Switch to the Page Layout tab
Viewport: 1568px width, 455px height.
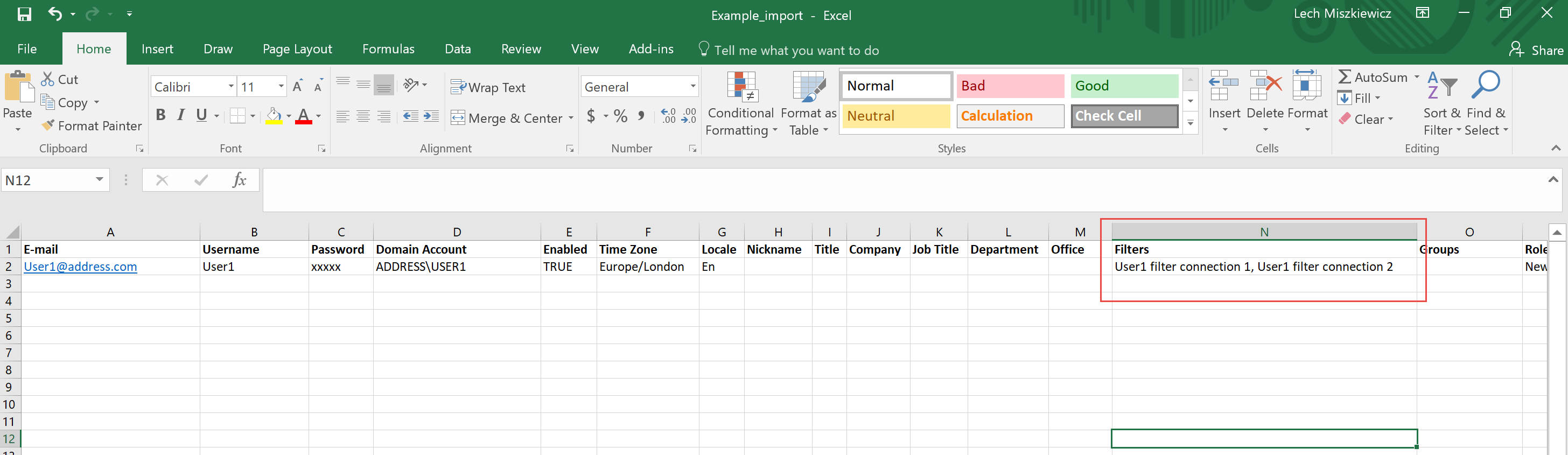(297, 48)
